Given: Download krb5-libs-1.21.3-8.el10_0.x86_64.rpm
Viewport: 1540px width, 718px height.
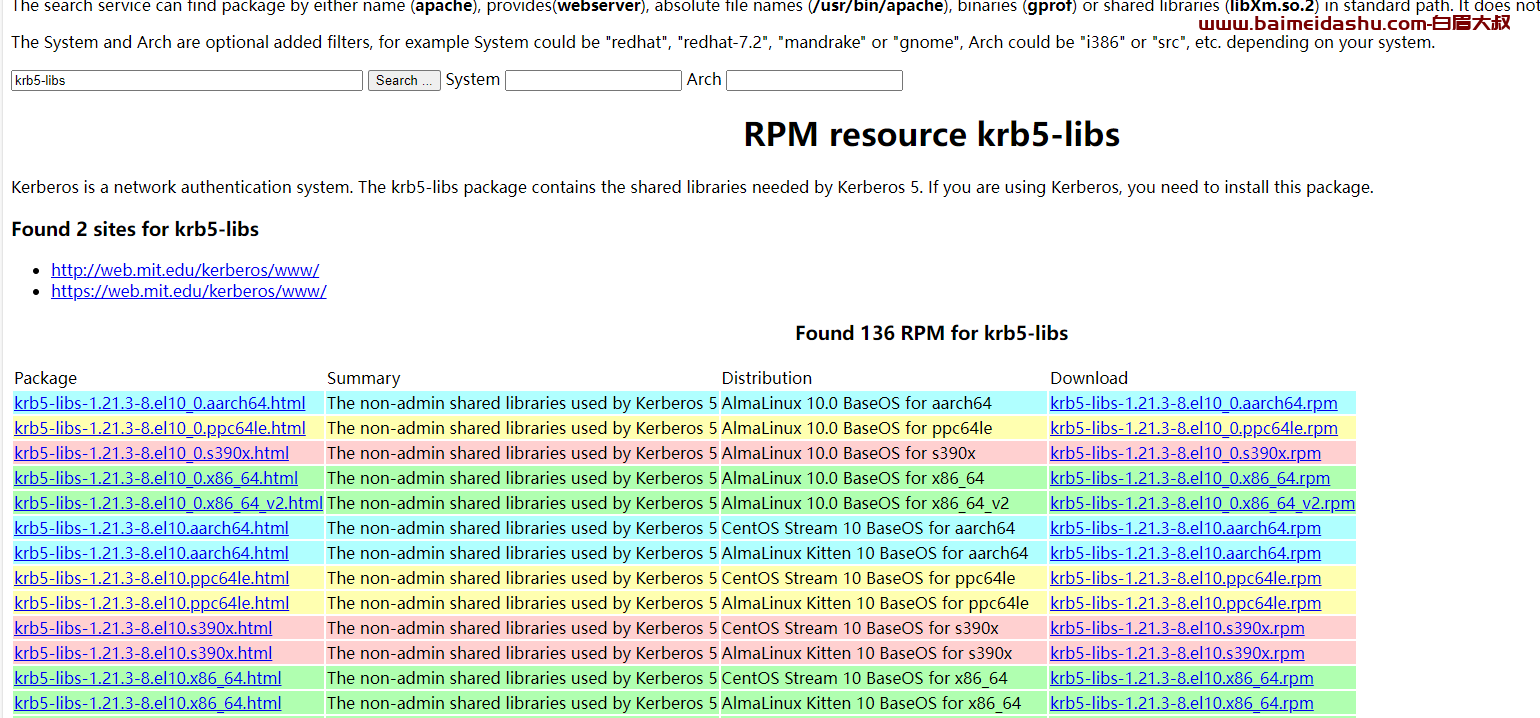Looking at the screenshot, I should tap(1190, 478).
